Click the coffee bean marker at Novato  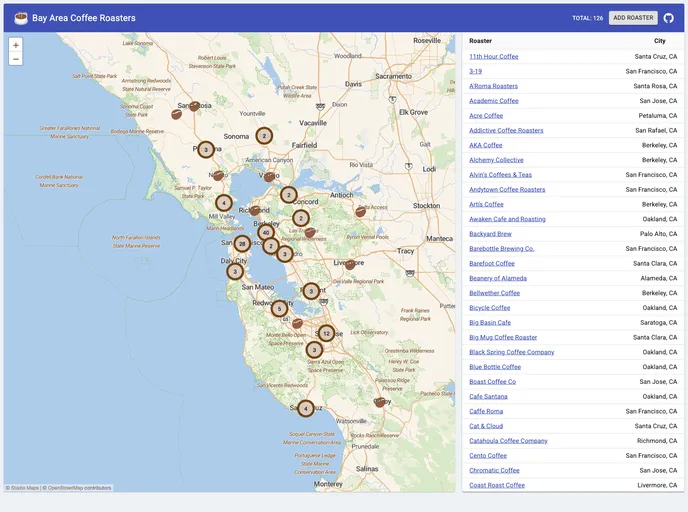coord(218,176)
